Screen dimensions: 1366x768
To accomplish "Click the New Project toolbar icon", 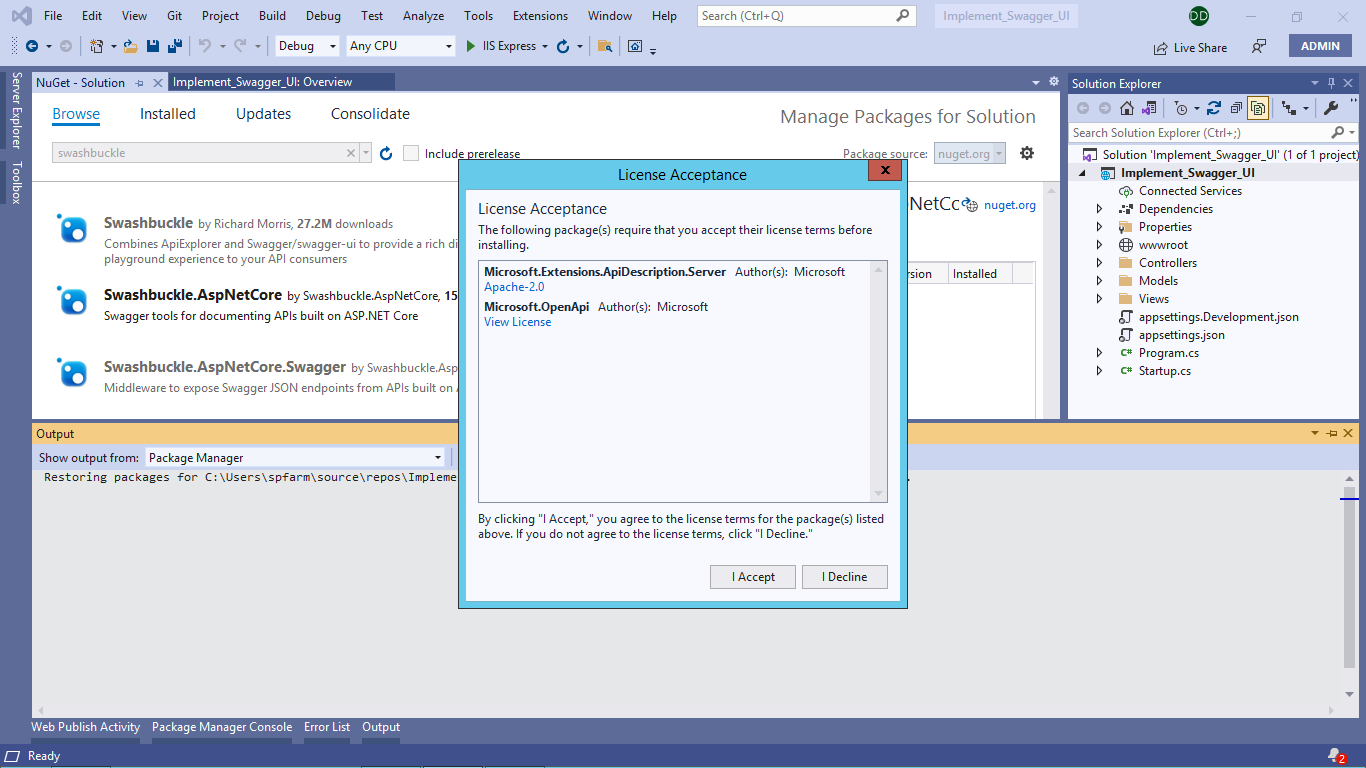I will pyautogui.click(x=96, y=46).
